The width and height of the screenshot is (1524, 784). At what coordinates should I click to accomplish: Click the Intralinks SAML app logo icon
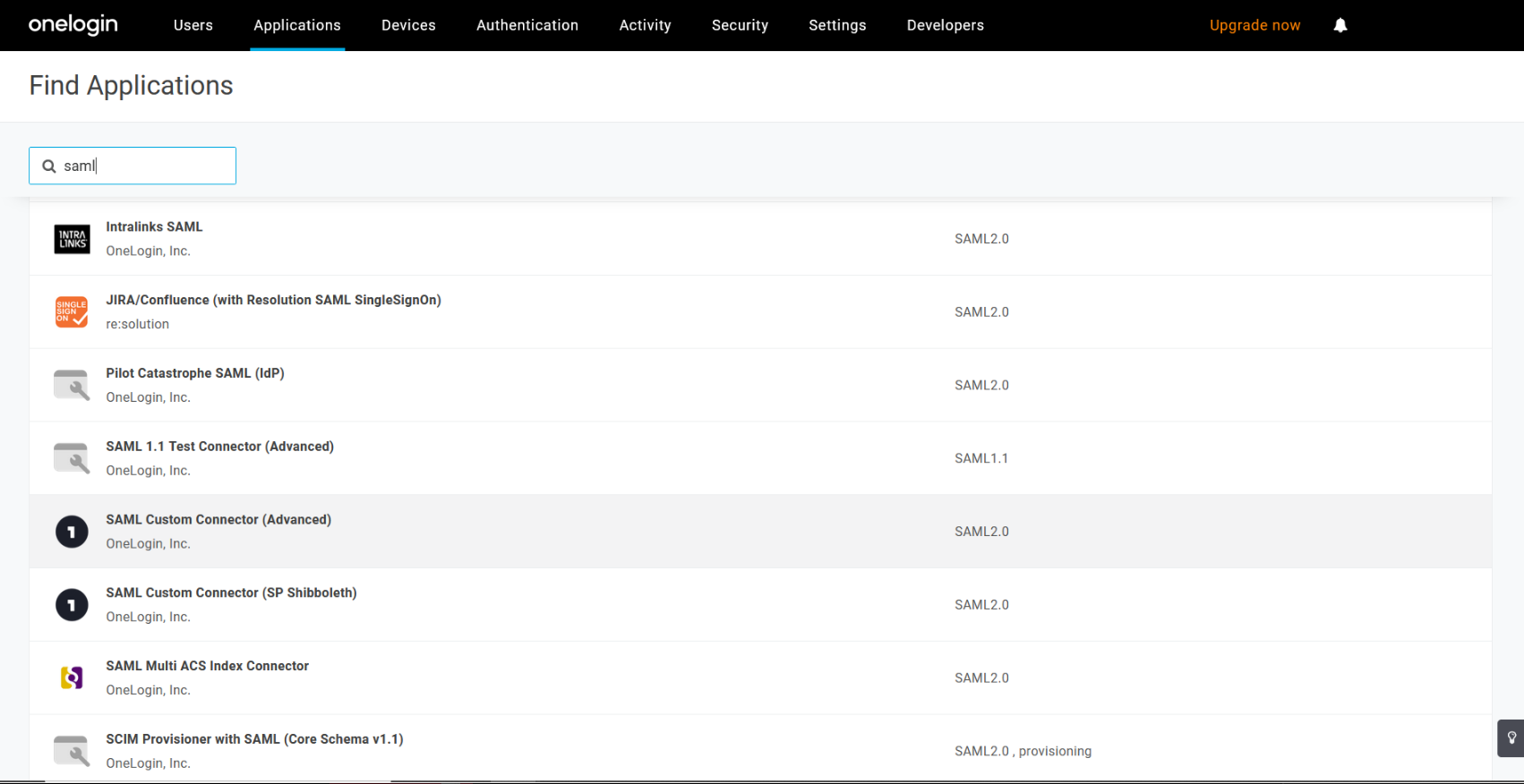point(72,239)
